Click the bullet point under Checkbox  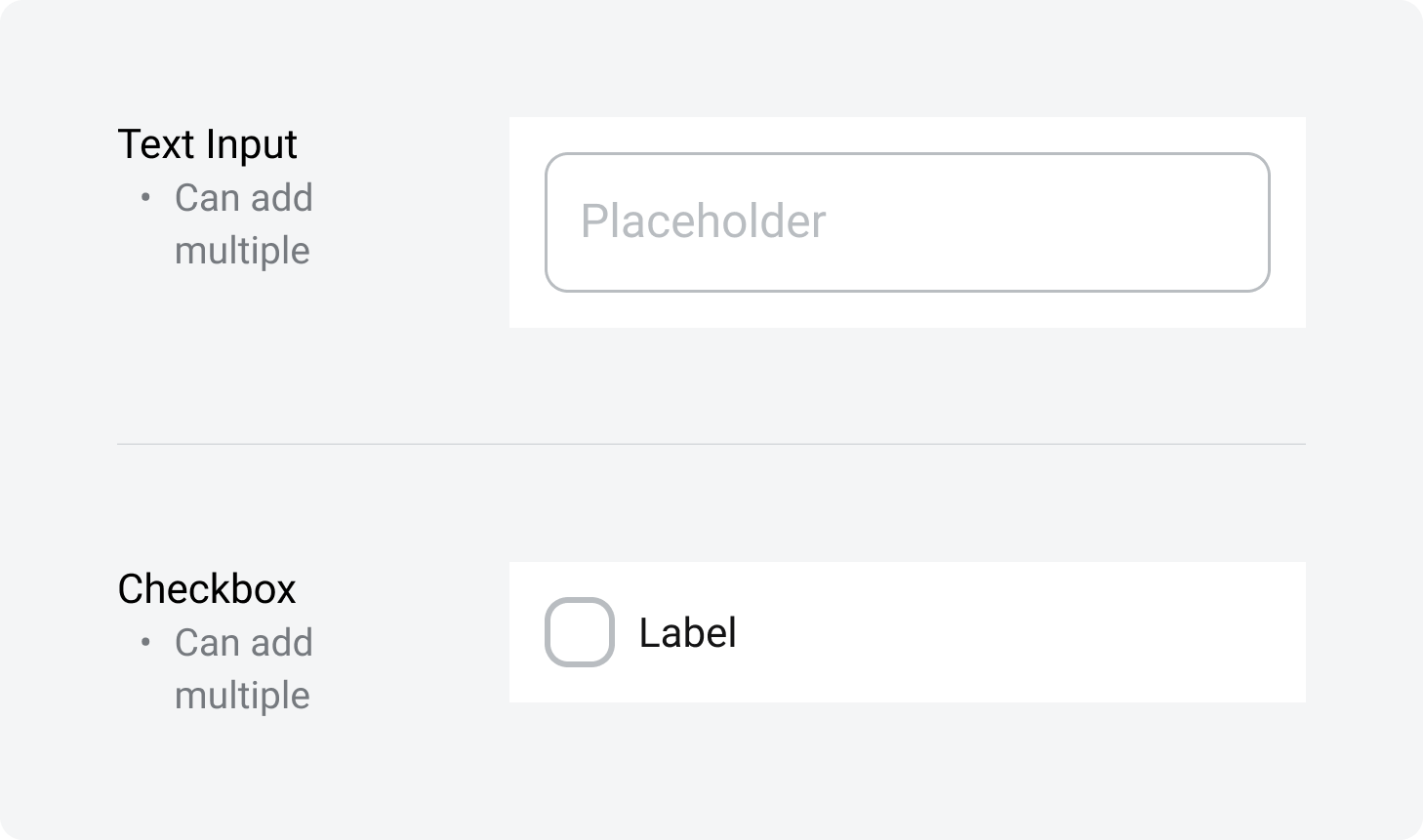click(146, 642)
